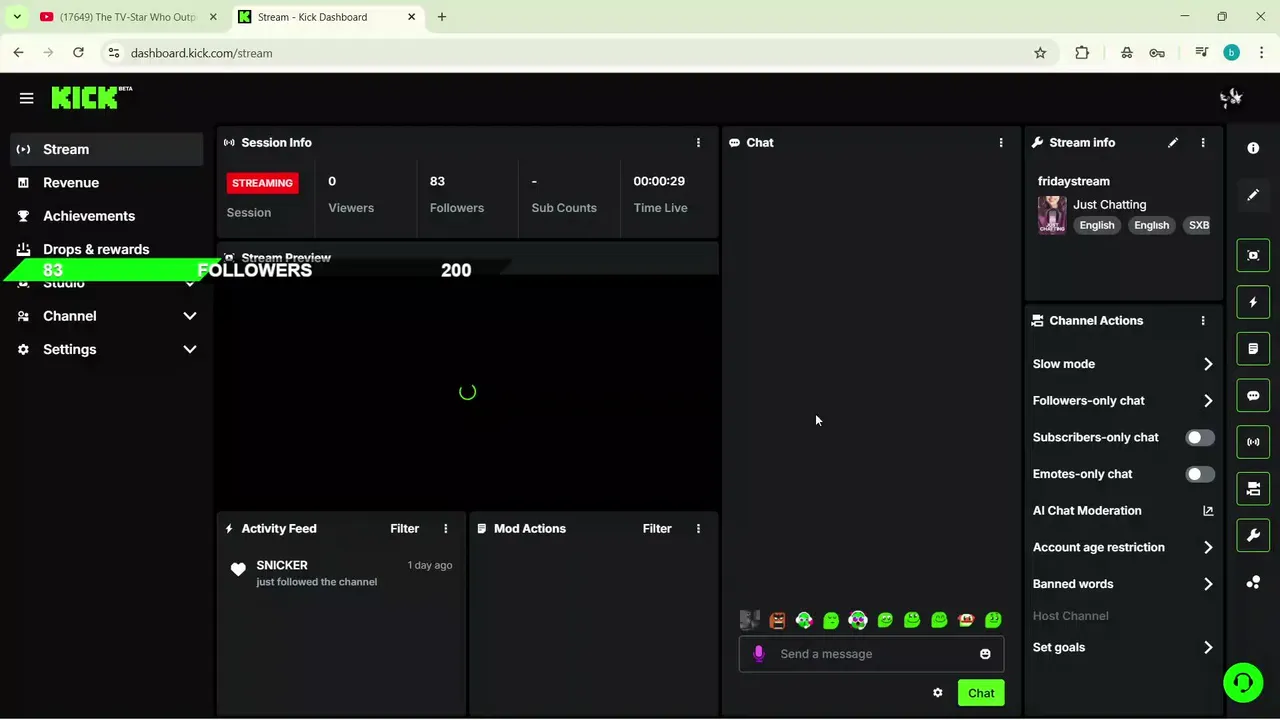1280x720 pixels.
Task: Click the 83 Followers count in Session Info
Action: [x=437, y=181]
